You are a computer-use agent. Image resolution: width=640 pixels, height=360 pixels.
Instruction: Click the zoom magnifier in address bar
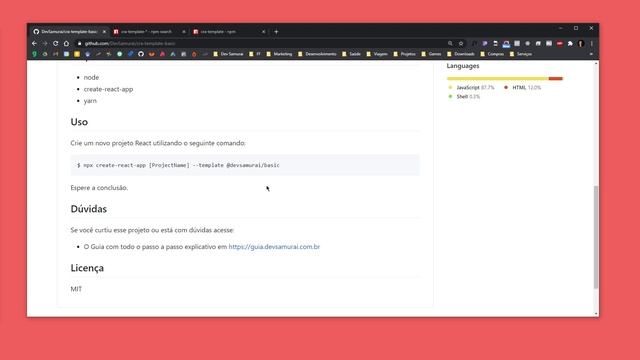(450, 43)
